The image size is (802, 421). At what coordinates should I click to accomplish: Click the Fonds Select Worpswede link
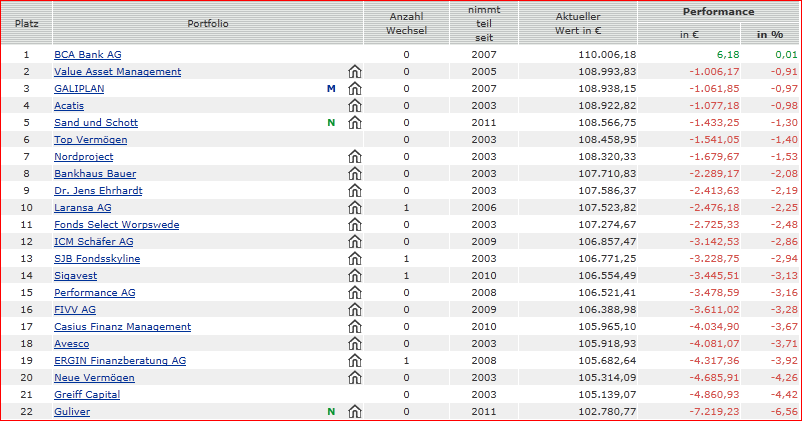116,225
